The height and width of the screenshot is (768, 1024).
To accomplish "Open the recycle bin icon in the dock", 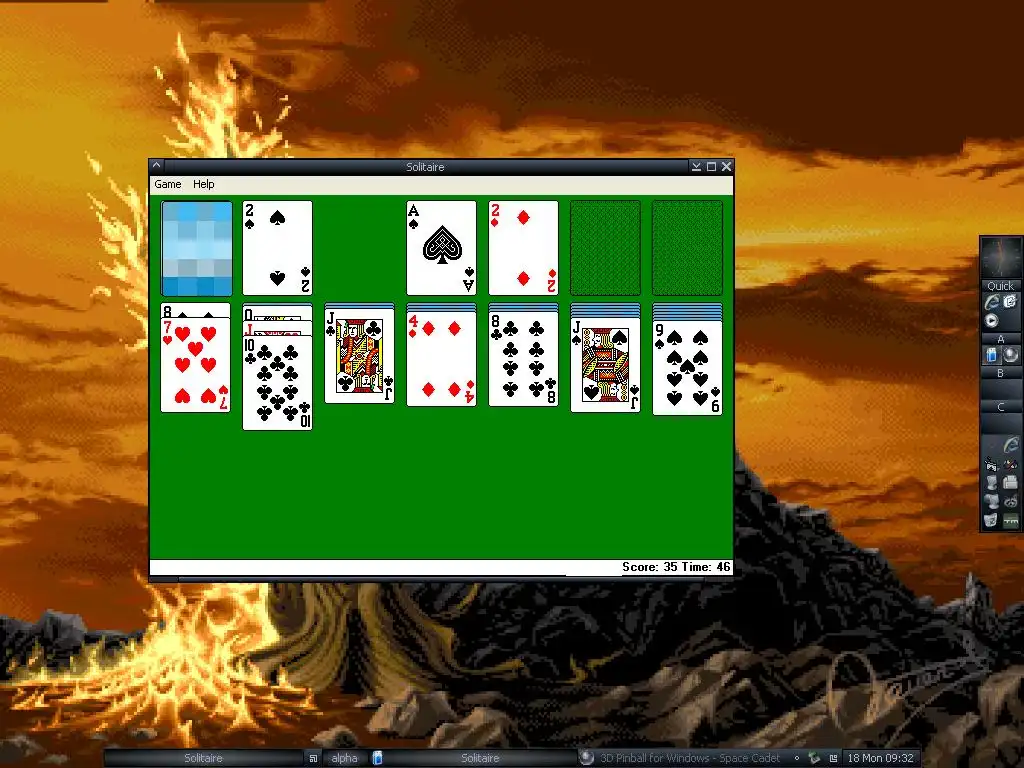I will tap(990, 520).
